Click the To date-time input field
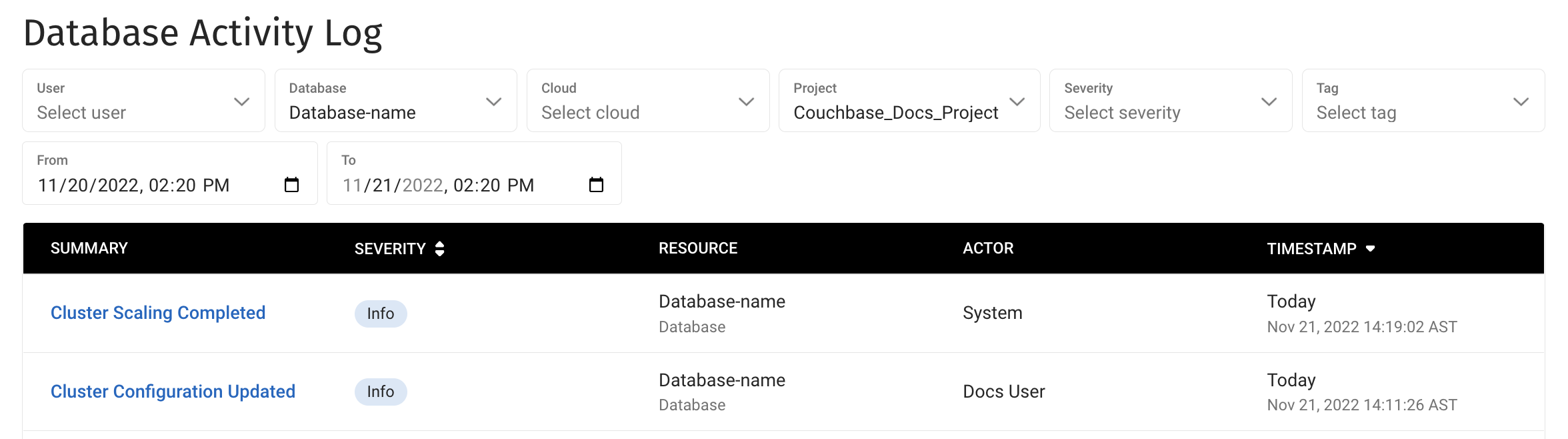1568x439 pixels. 474,173
